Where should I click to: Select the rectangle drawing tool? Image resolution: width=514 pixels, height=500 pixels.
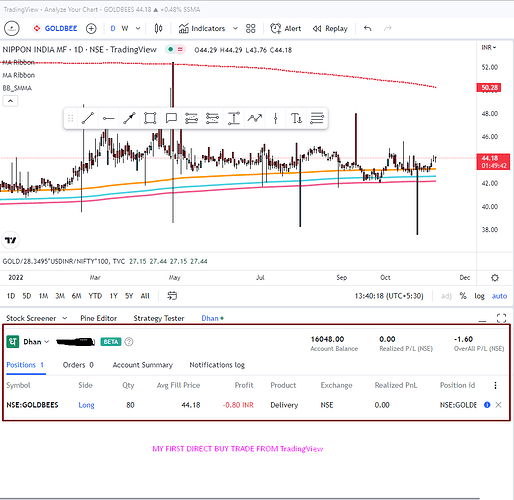(150, 118)
